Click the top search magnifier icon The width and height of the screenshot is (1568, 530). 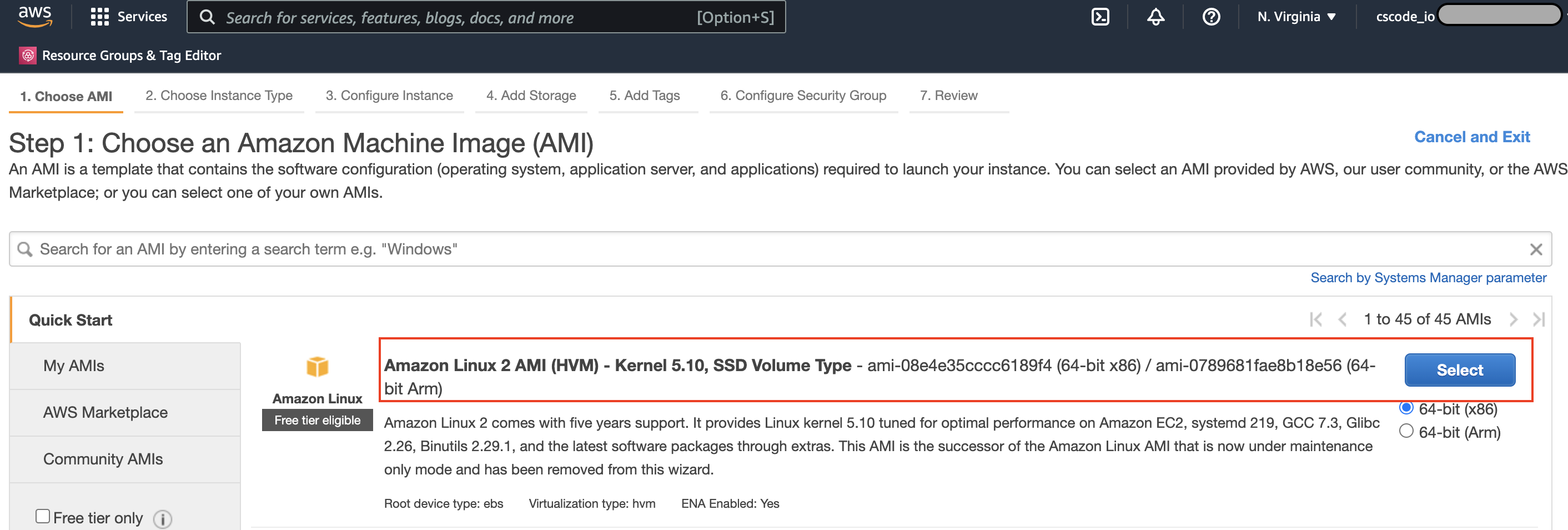click(207, 17)
